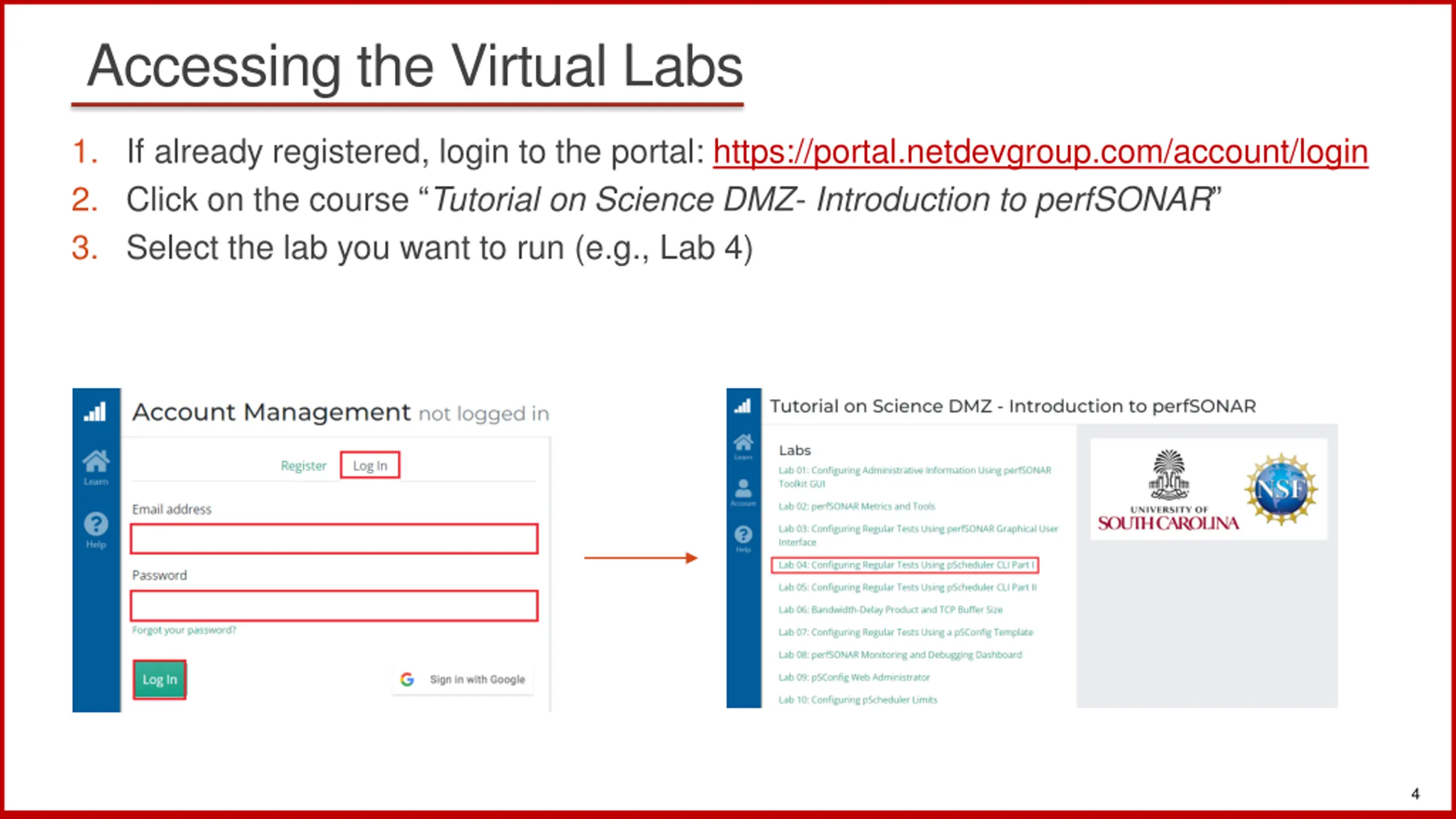This screenshot has height=819, width=1456.
Task: Click Sign in with Google button
Action: coord(477,679)
